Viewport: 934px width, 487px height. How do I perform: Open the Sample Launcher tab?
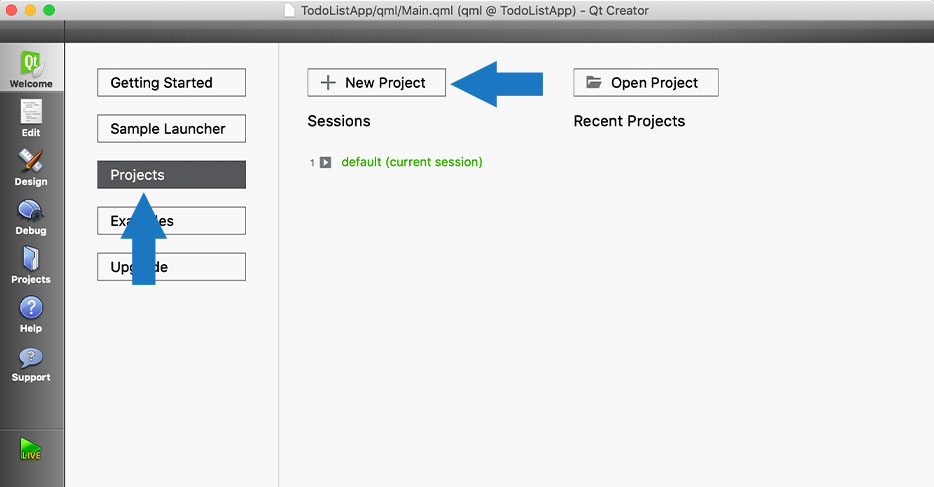[x=172, y=129]
